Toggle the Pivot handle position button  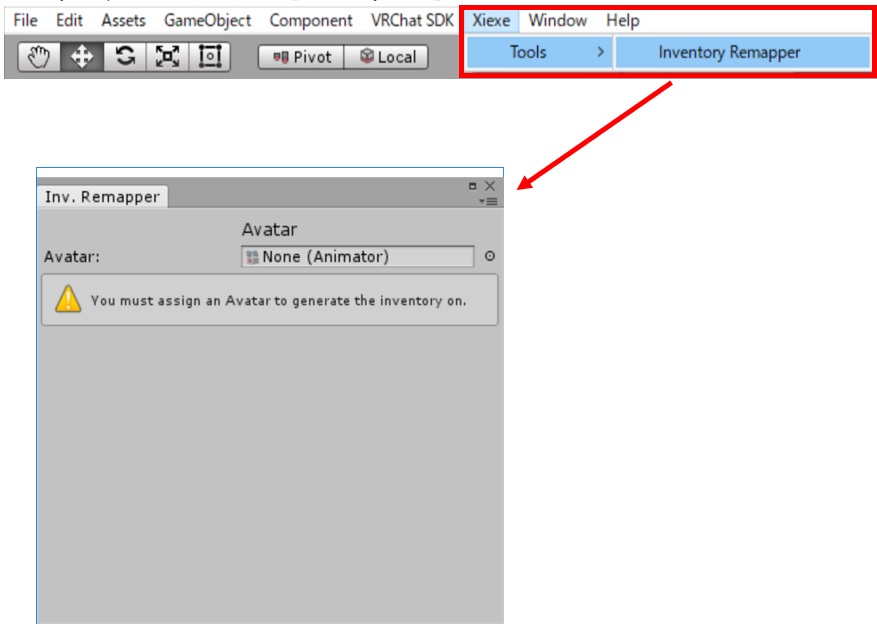[301, 57]
